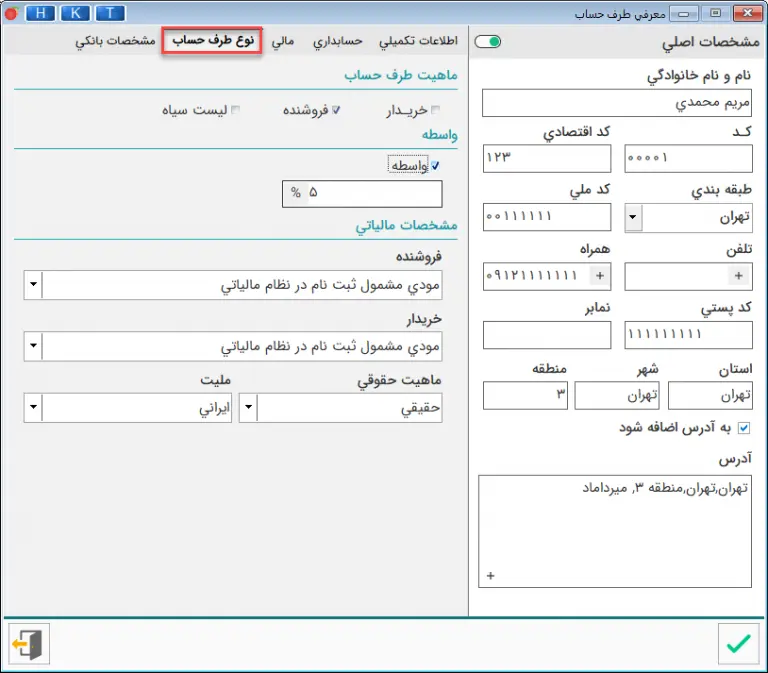Add telephone number with the plus icon
Screen dimensions: 768x673
pos(739,276)
